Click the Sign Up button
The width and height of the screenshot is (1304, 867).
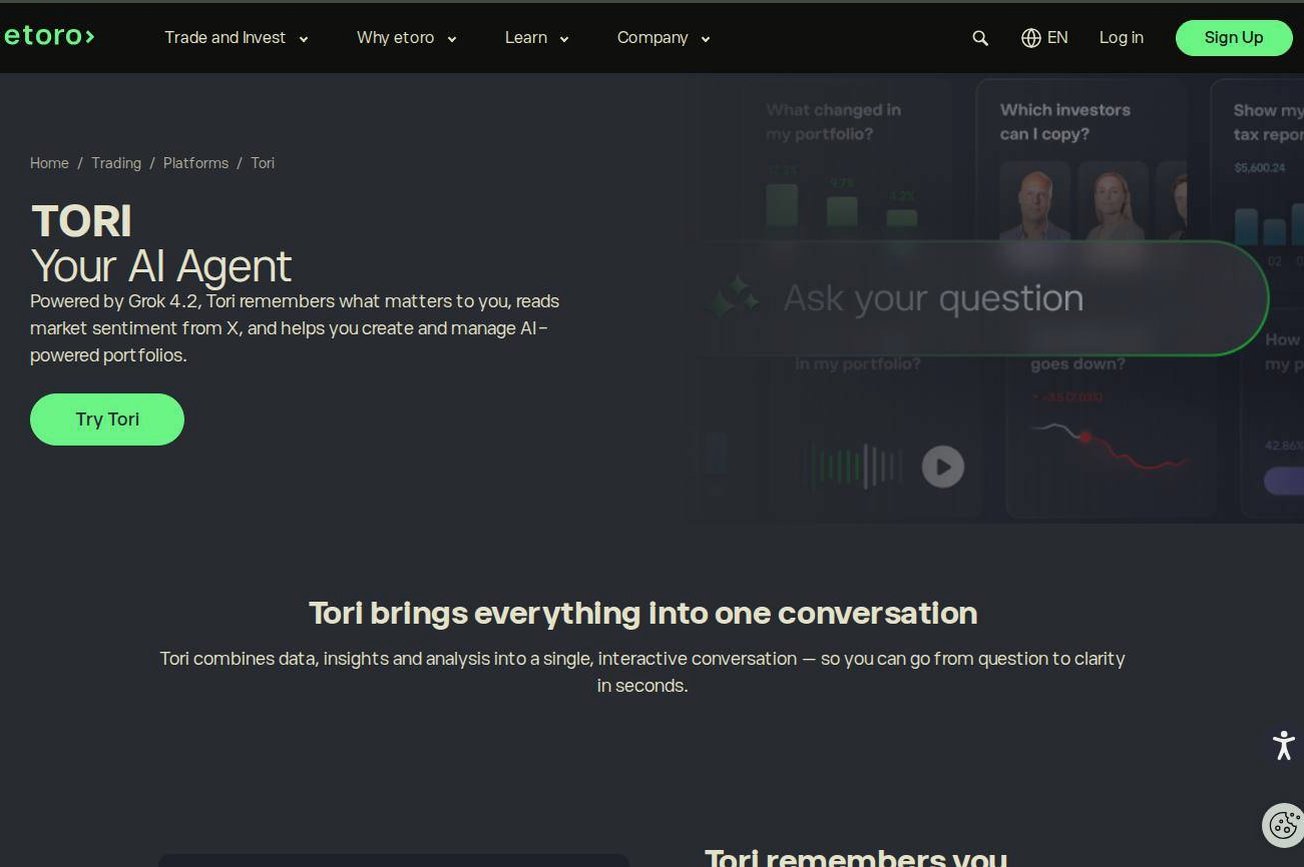coord(1234,38)
